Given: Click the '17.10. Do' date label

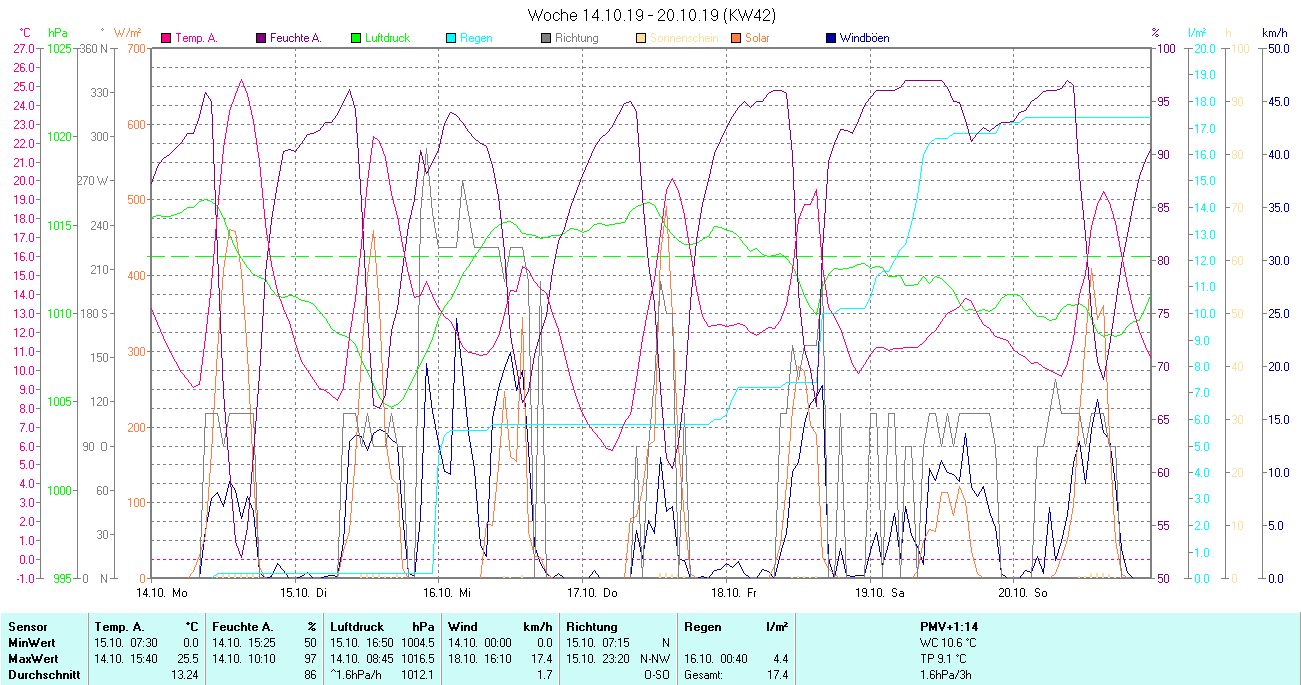Looking at the screenshot, I should coord(592,592).
